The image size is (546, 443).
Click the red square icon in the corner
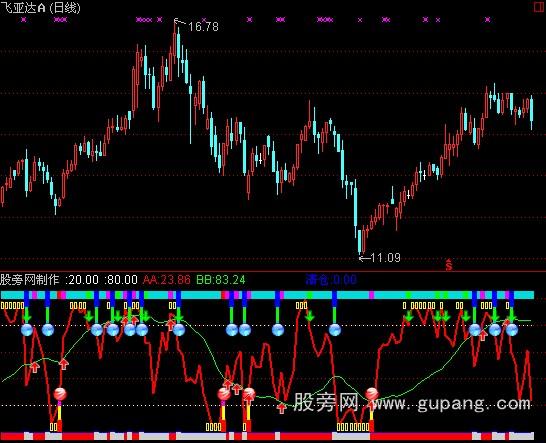coord(539,7)
